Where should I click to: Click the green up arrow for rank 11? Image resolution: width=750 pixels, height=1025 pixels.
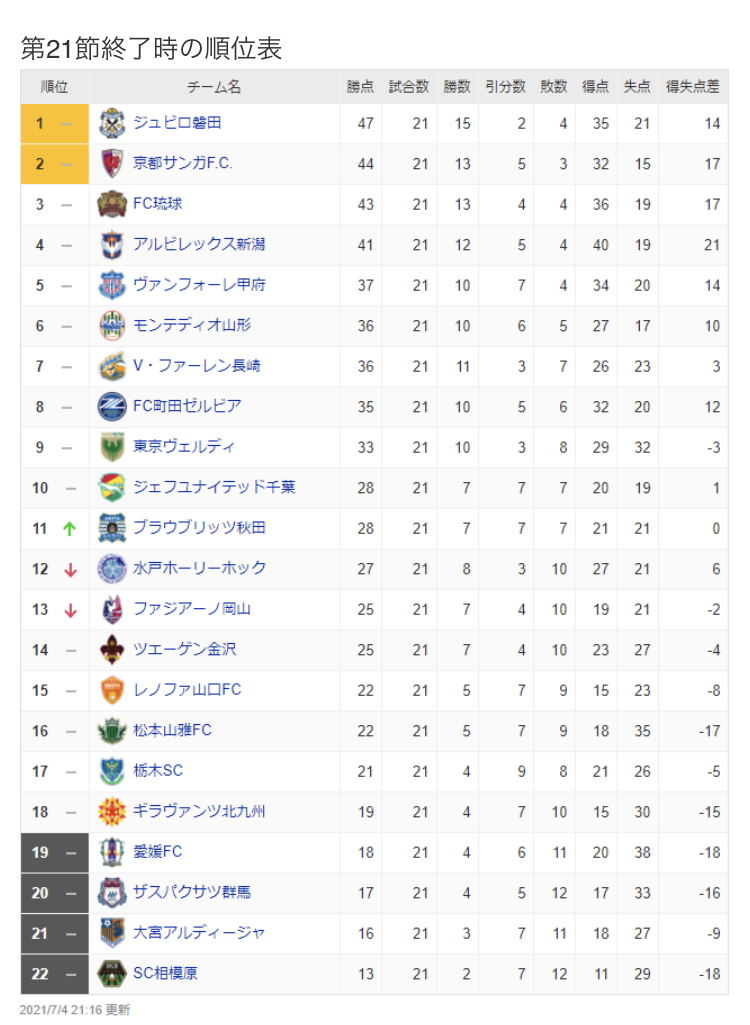click(69, 528)
